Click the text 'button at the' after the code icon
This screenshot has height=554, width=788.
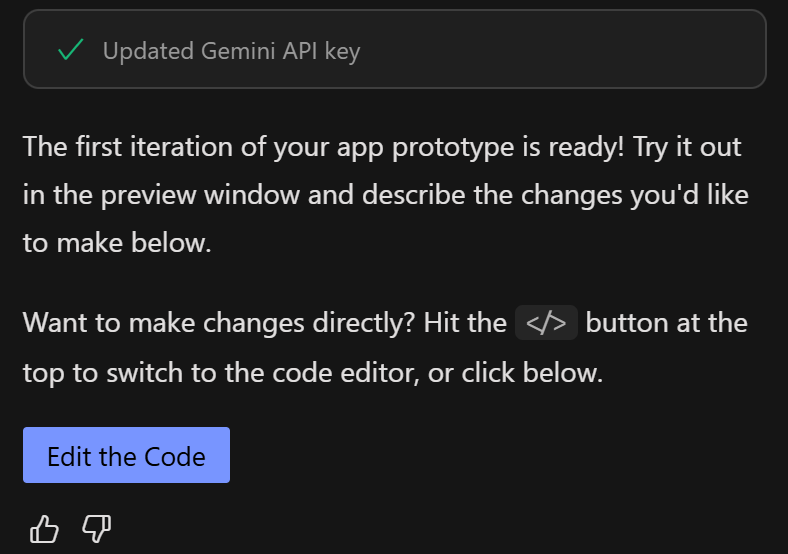pyautogui.click(x=666, y=323)
